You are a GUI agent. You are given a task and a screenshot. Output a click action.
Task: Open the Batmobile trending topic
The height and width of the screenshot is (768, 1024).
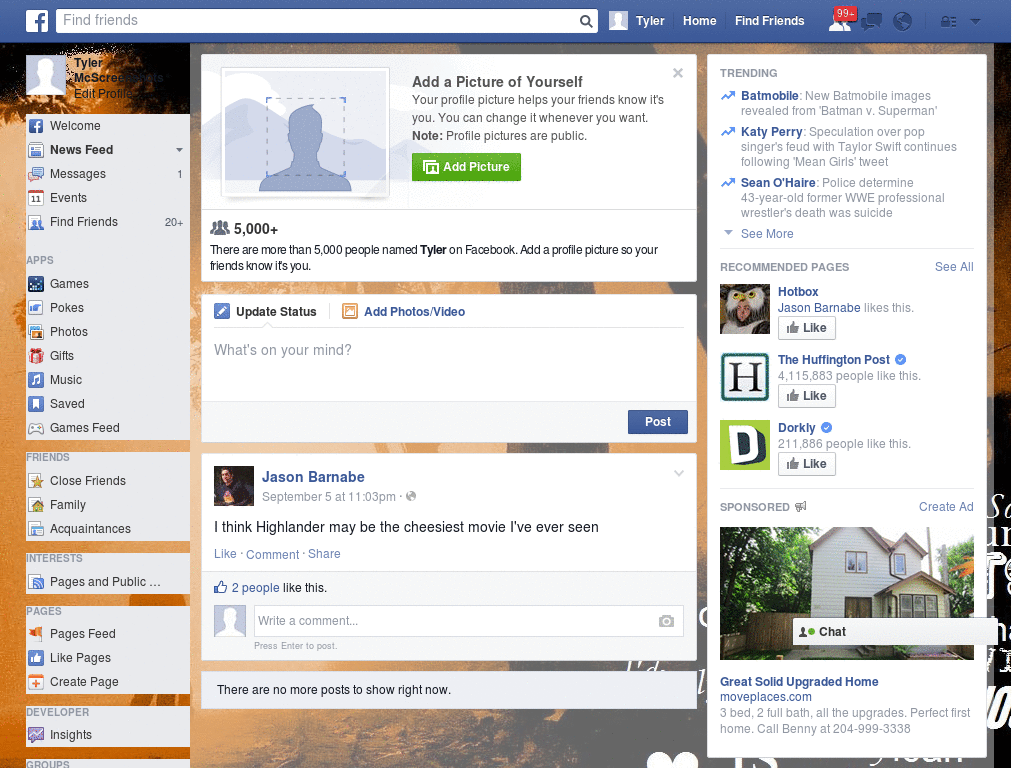769,96
